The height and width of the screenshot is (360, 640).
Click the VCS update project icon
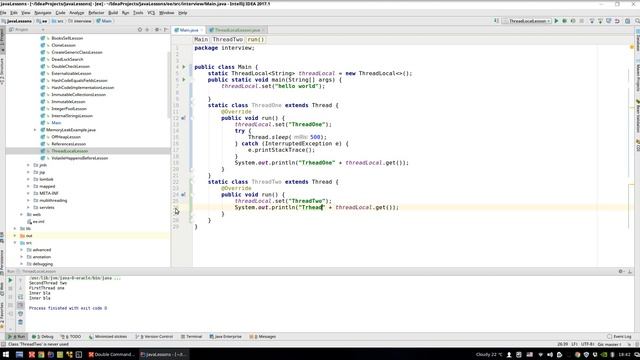pyautogui.click(x=591, y=21)
